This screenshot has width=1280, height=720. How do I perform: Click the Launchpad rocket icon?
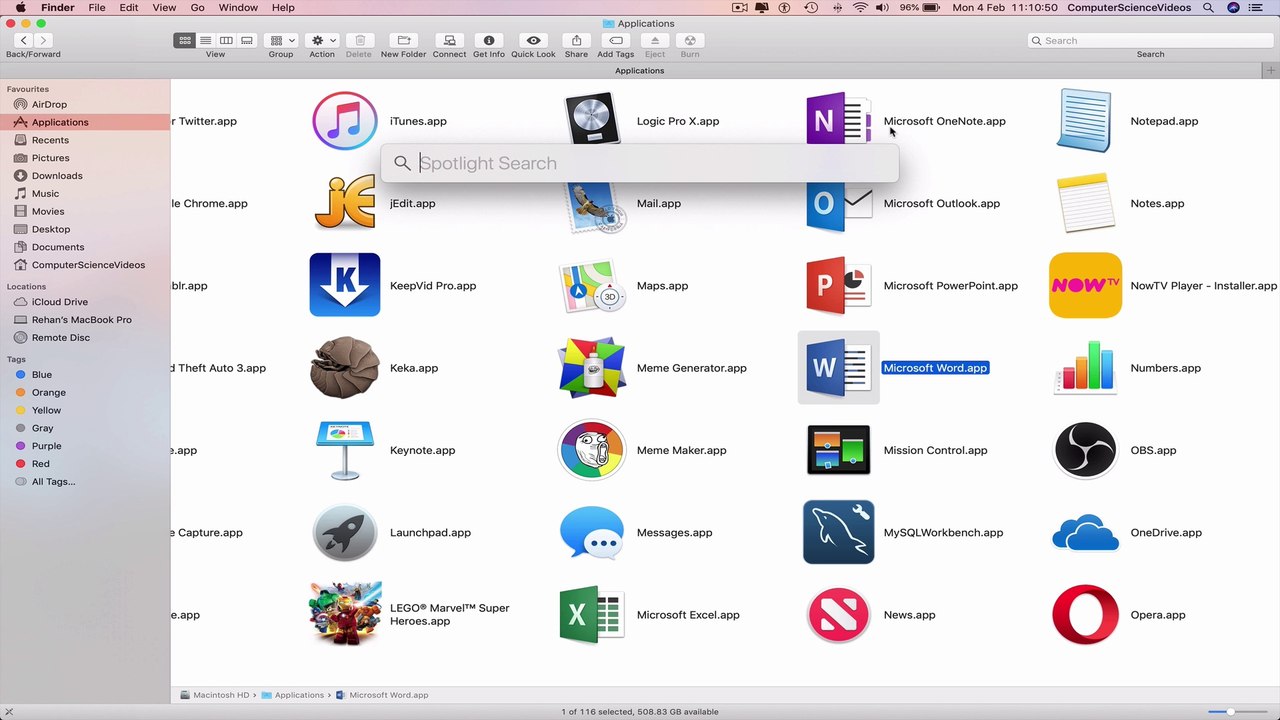[x=345, y=532]
